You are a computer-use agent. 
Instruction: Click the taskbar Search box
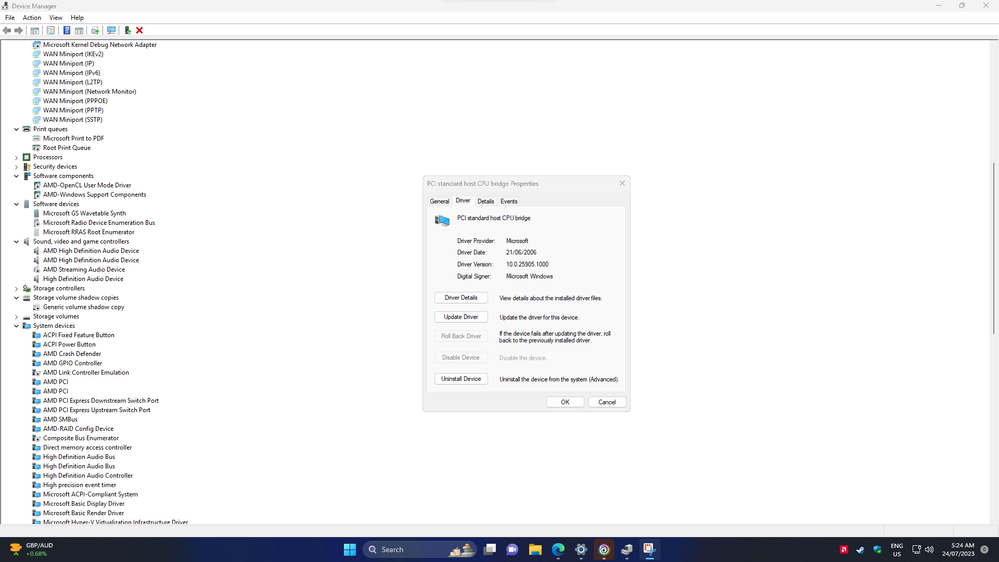coord(420,549)
